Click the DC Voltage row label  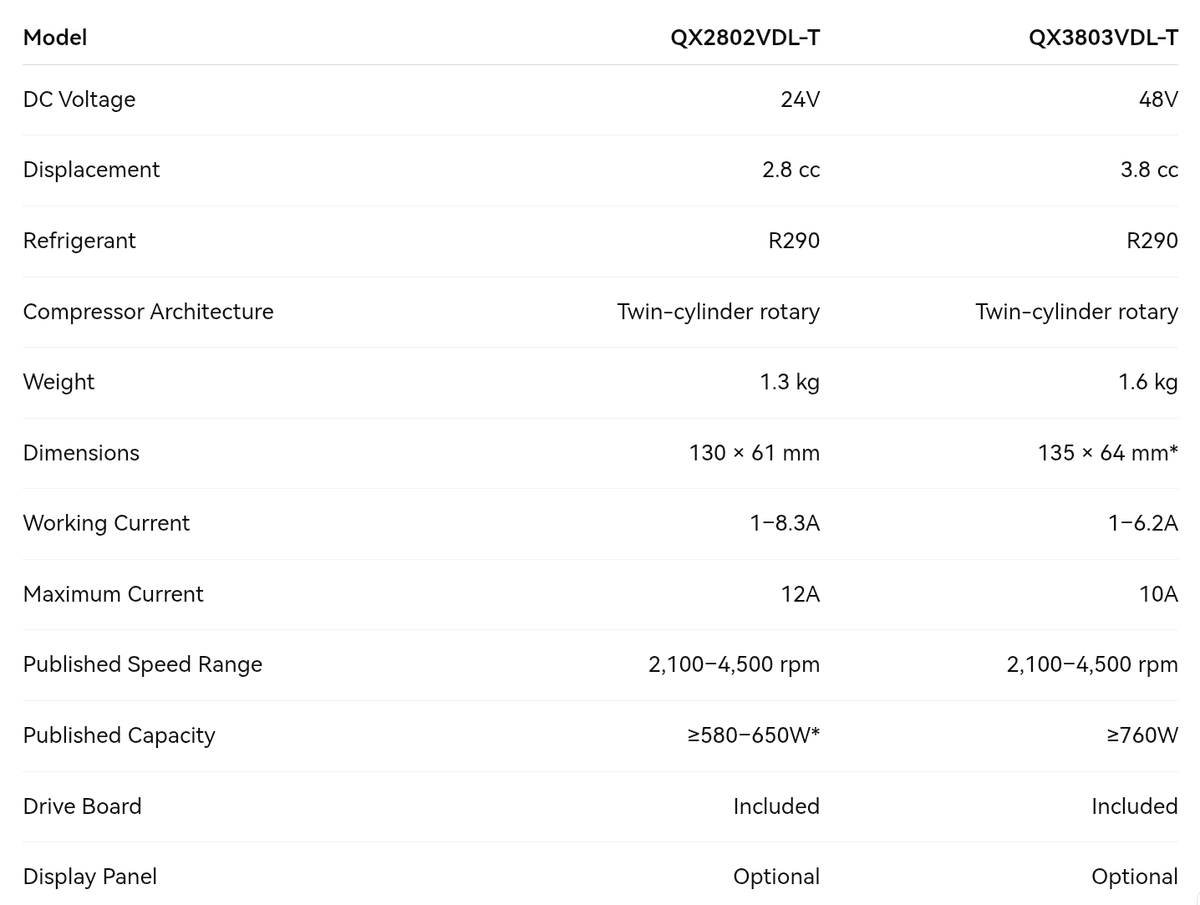click(x=79, y=100)
